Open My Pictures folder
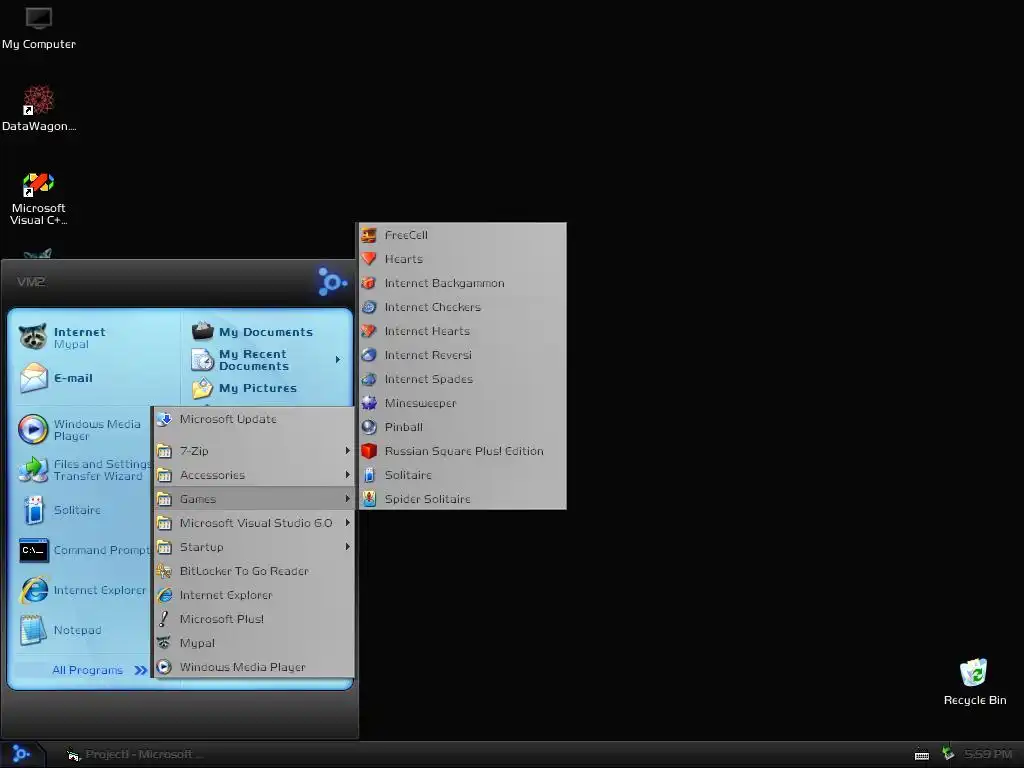 (x=266, y=388)
